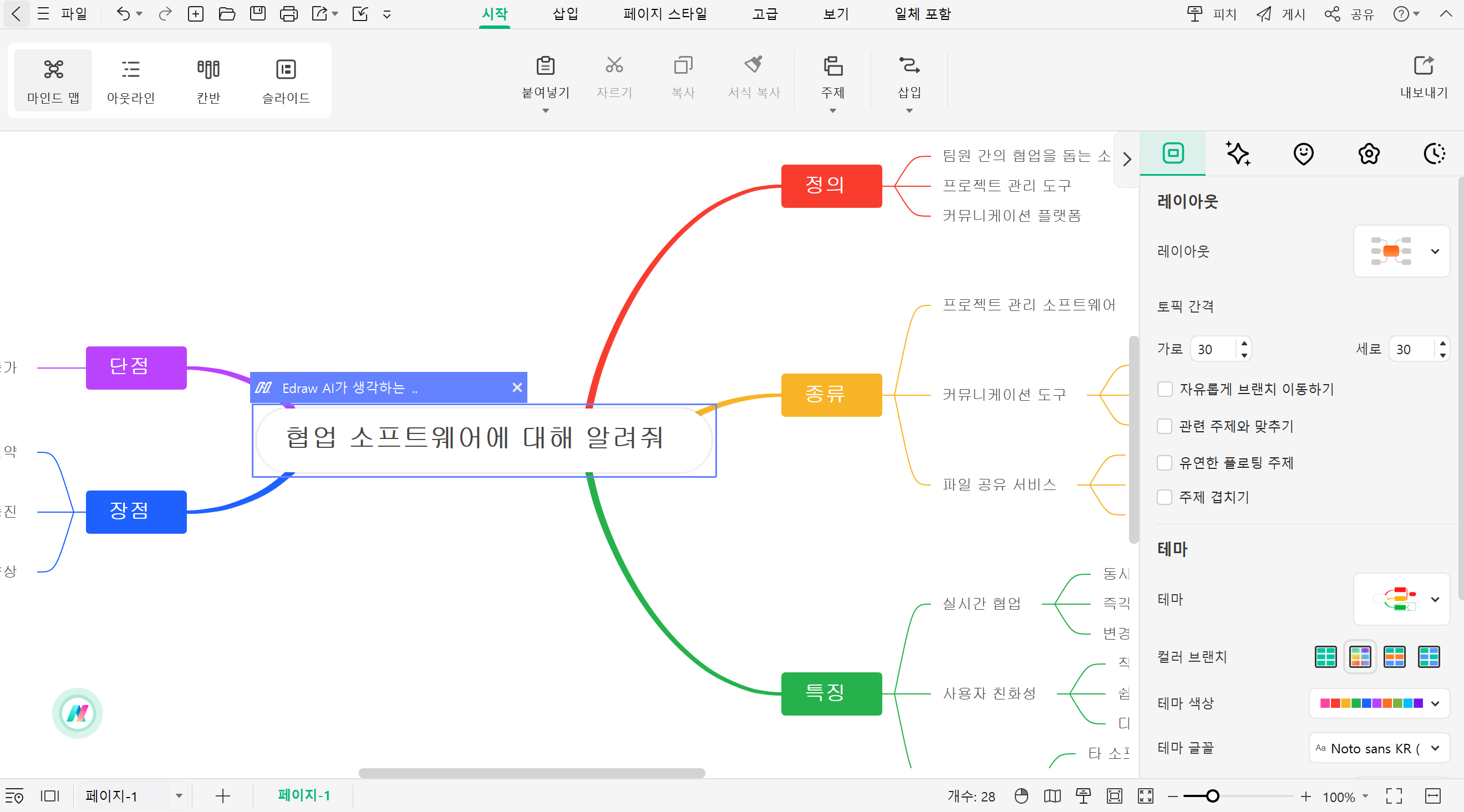This screenshot has width=1464, height=812.
Task: Switch to 슬라이드 view
Action: click(286, 80)
